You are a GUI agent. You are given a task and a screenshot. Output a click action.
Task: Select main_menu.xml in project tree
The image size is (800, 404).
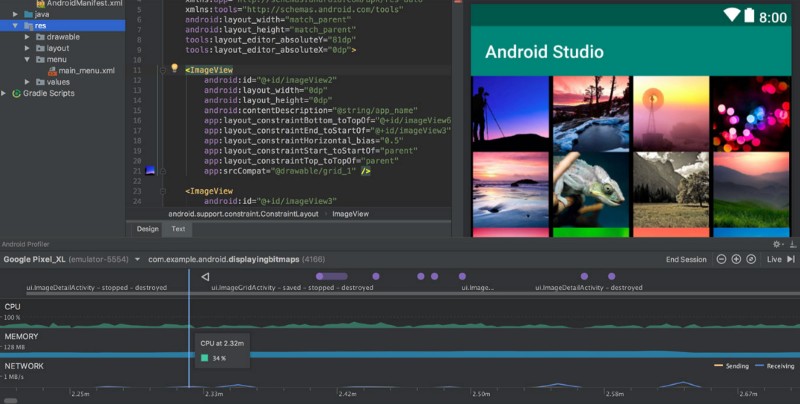tap(86, 71)
